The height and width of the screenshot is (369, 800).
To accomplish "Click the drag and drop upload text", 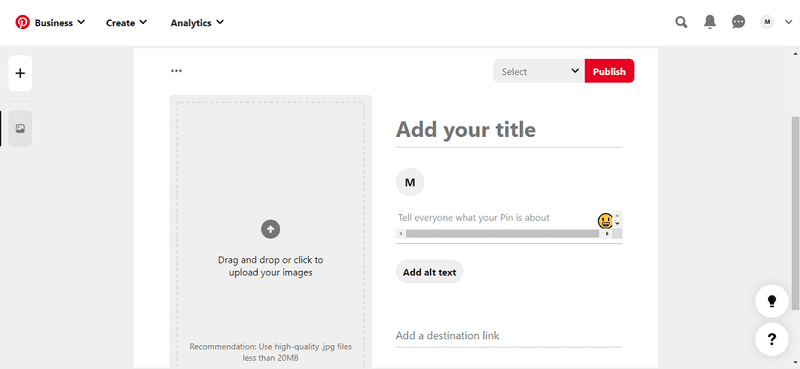I will point(270,266).
